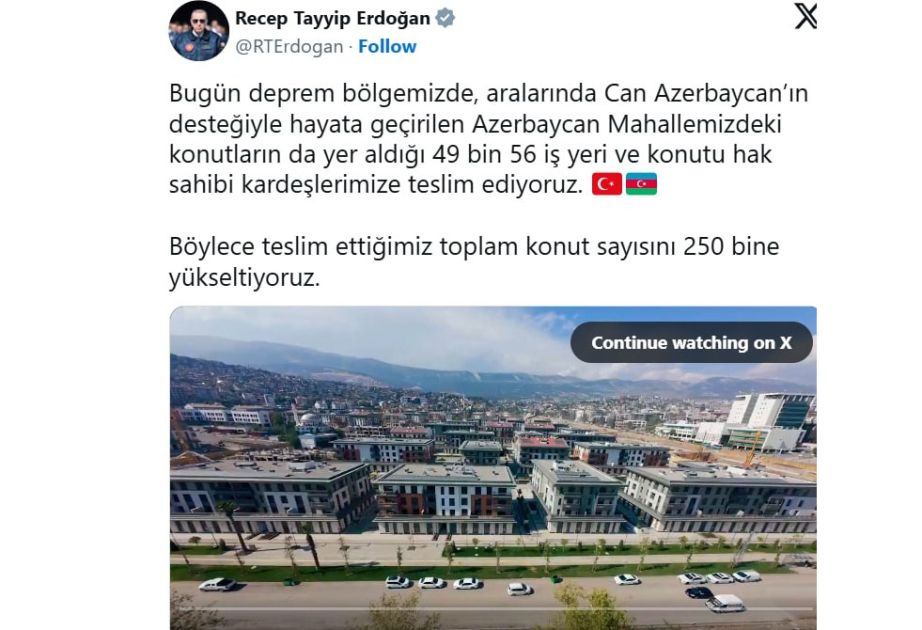Click the tall white building in the video
This screenshot has width=922, height=630.
point(770,421)
